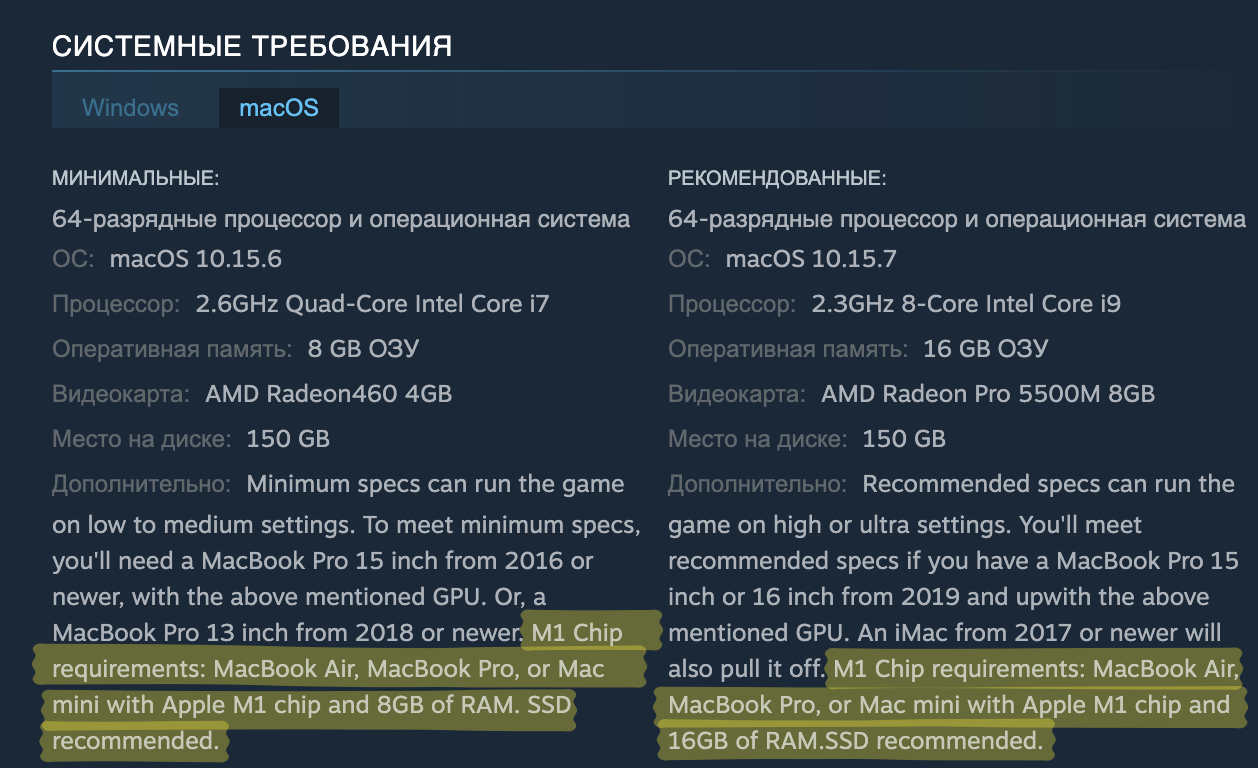1258x768 pixels.
Task: Switch to the Windows requirements tab
Action: 130,108
